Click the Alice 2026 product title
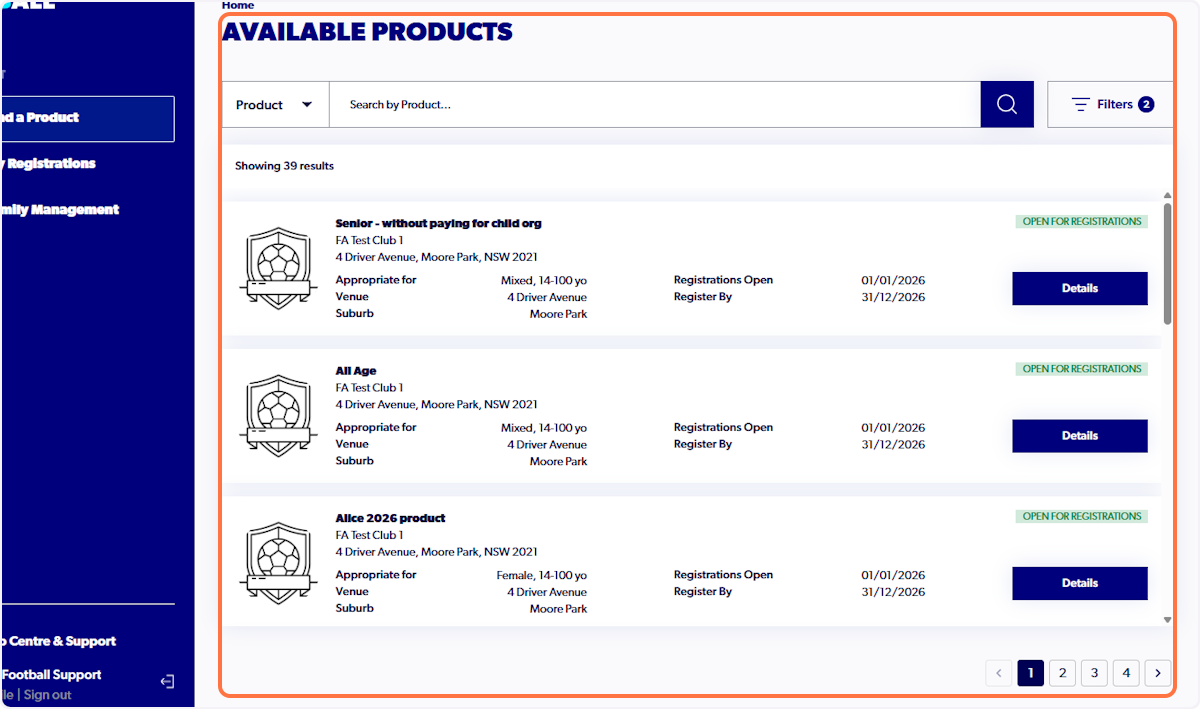 (390, 518)
